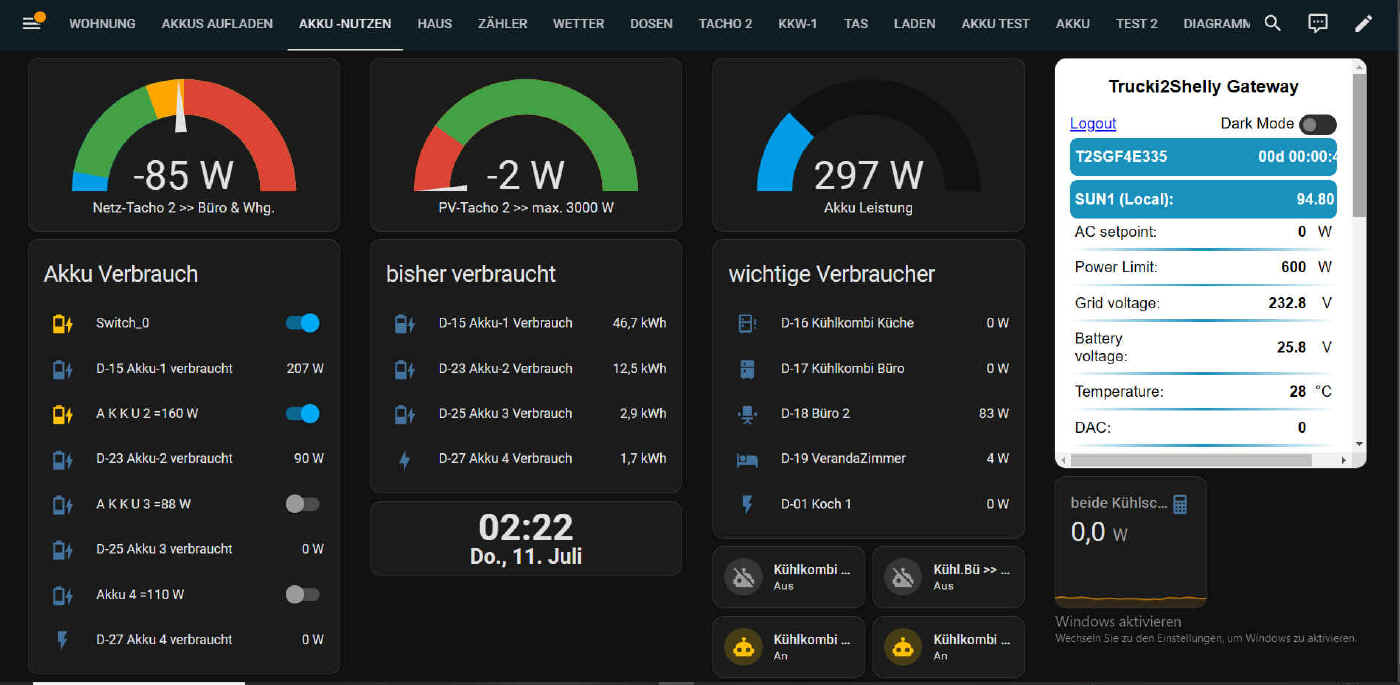Click the pencil edit dashboard icon
Viewport: 1400px width, 685px height.
click(x=1363, y=23)
